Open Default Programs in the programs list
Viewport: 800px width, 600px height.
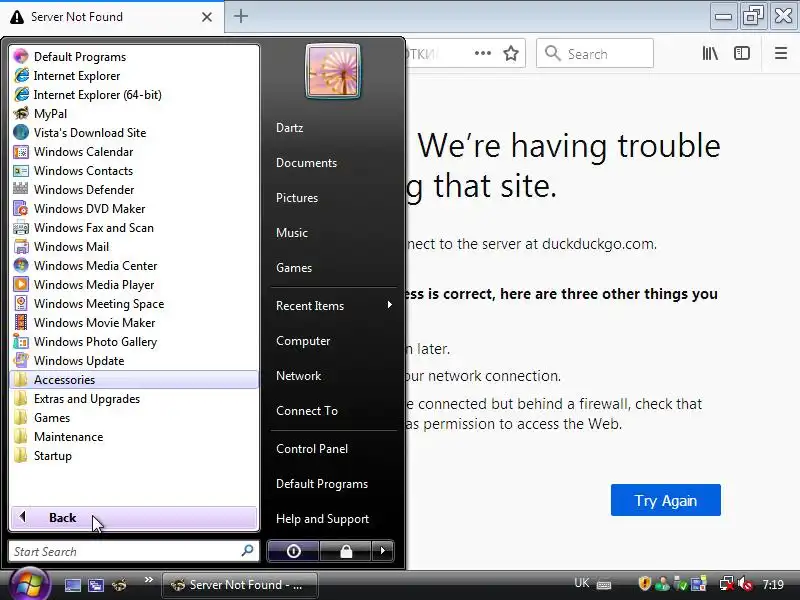[x=134, y=57]
